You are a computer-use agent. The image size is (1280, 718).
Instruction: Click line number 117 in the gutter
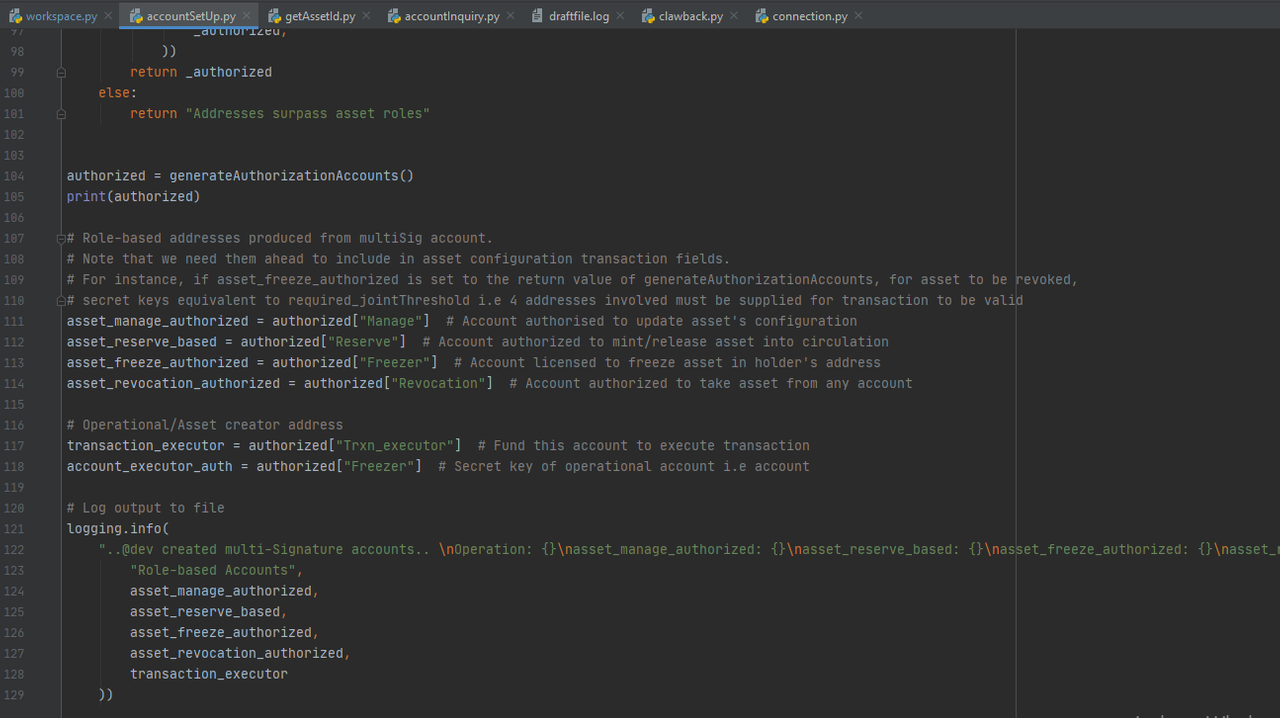pyautogui.click(x=14, y=446)
